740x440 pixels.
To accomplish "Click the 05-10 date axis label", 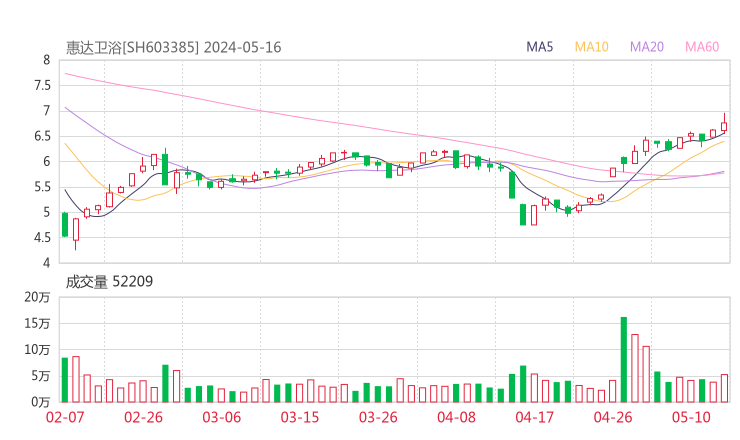I will 691,417.
